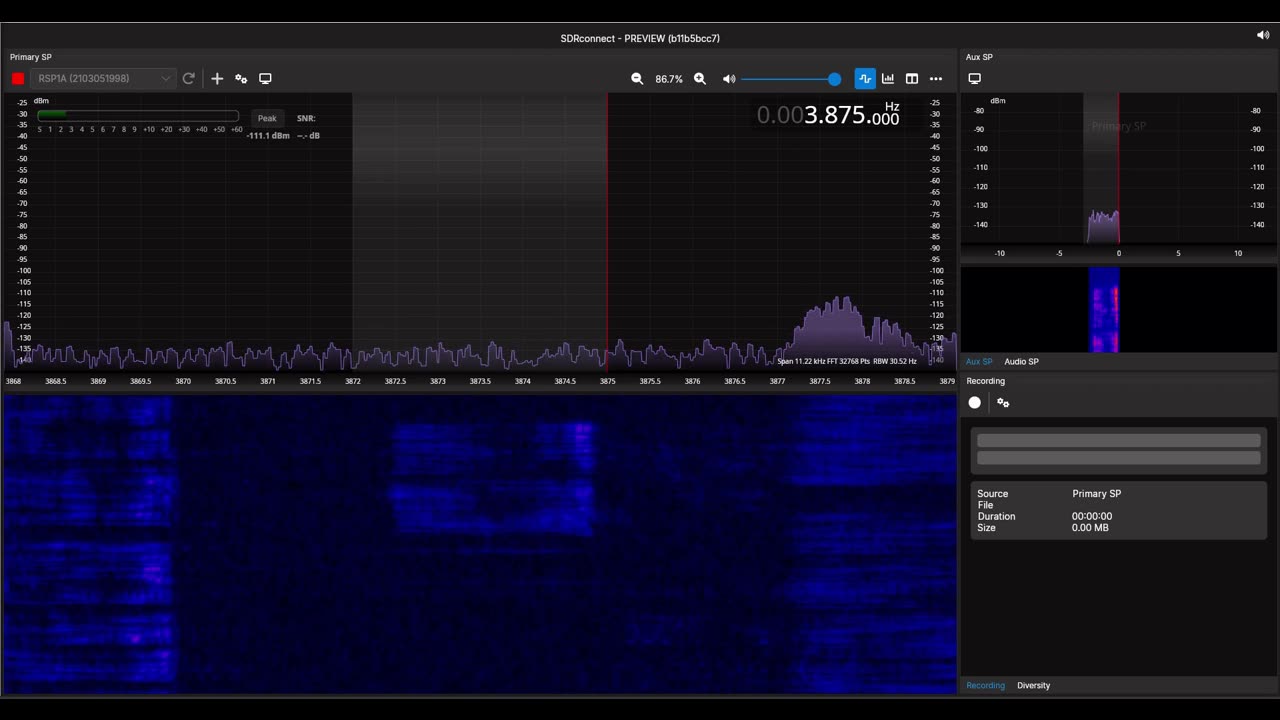Add a new virtual receiver
The width and height of the screenshot is (1280, 720).
tap(217, 79)
